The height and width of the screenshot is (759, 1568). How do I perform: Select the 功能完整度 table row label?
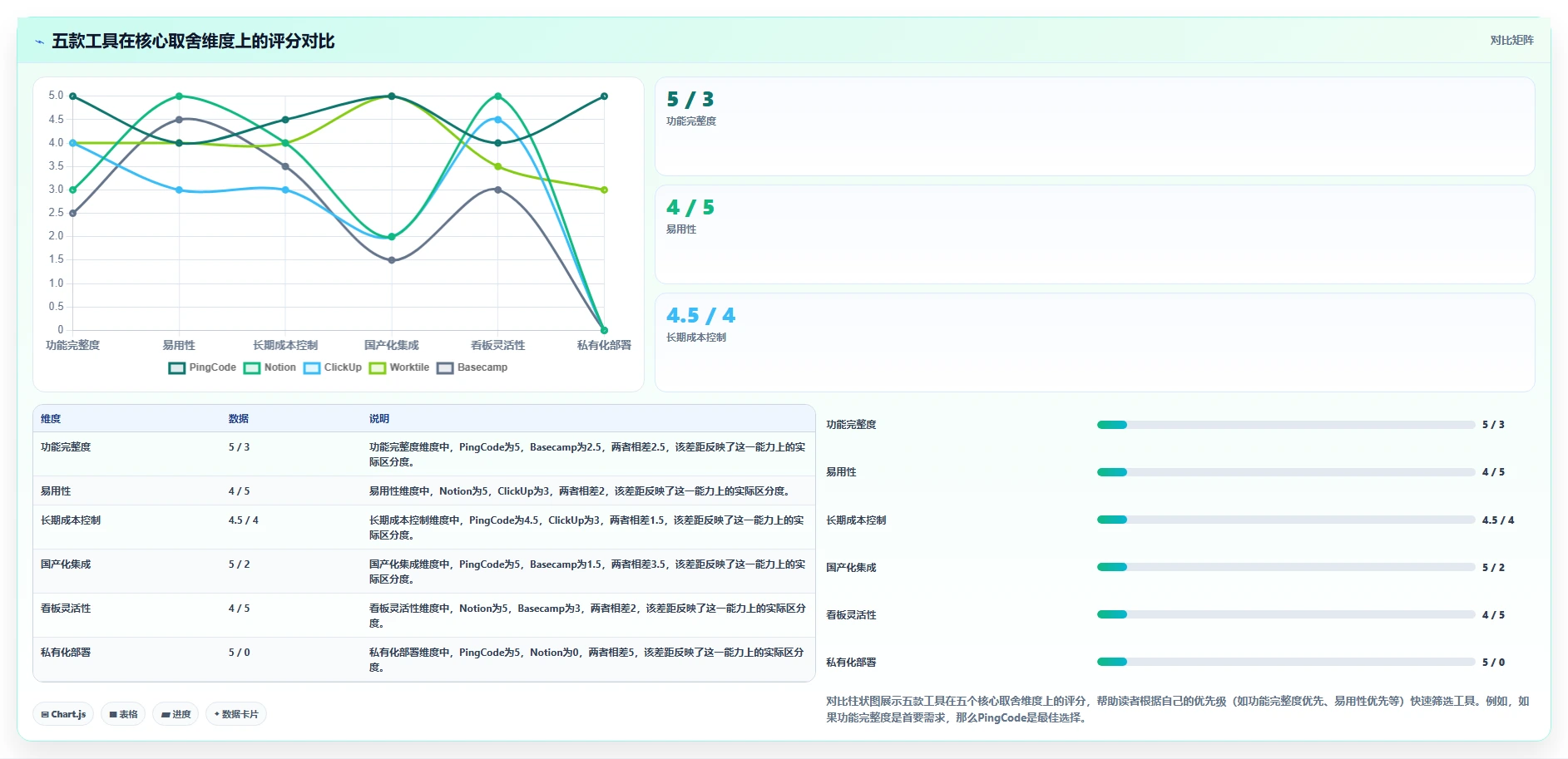66,447
